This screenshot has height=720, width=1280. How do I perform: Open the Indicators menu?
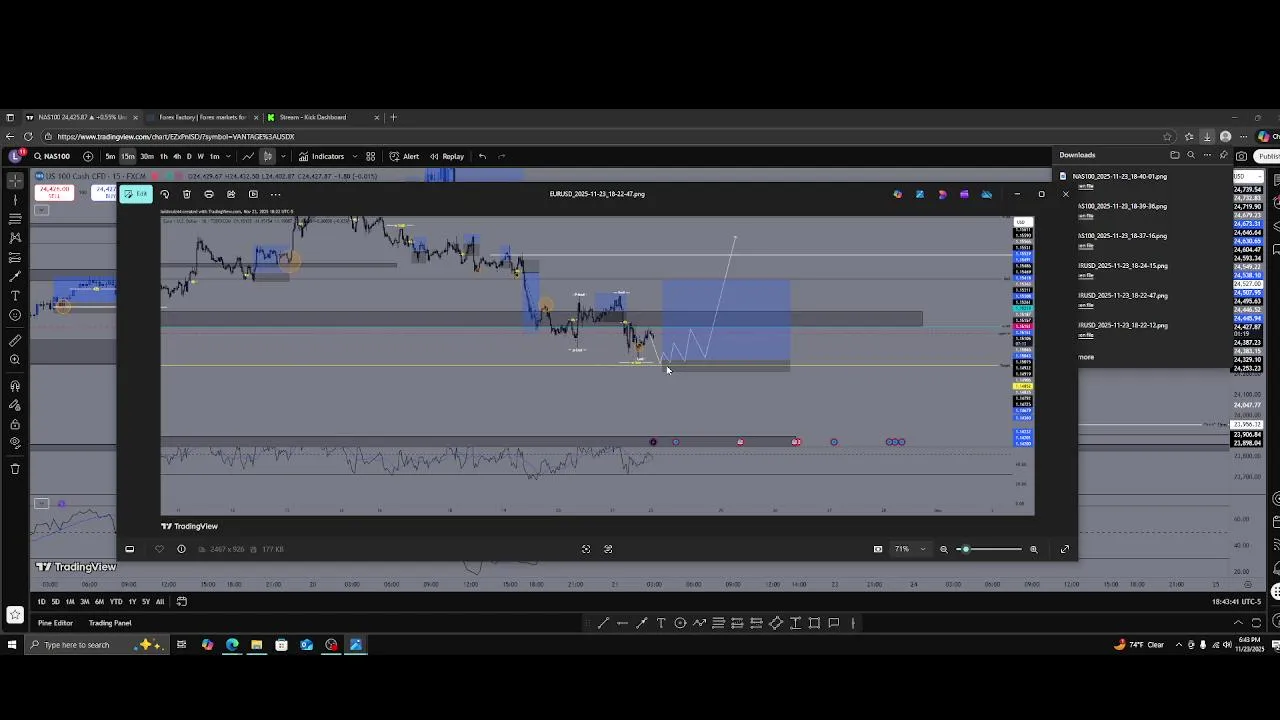322,156
